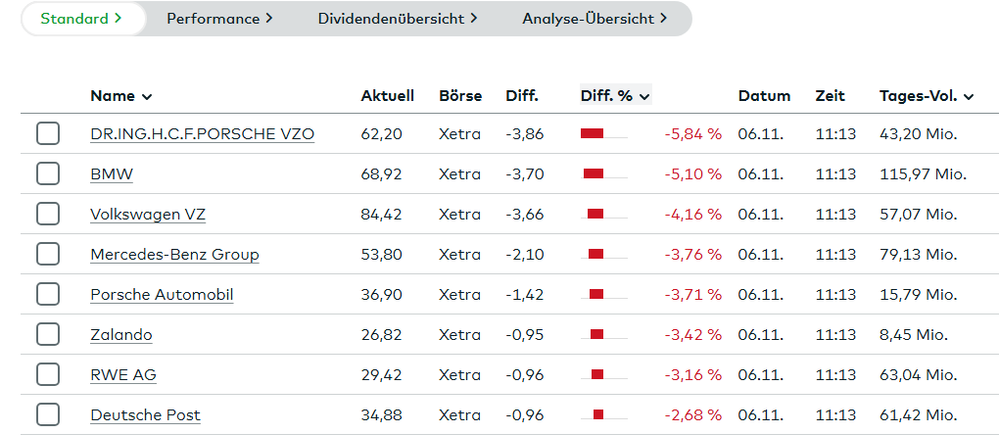The width and height of the screenshot is (999, 439).
Task: Open the Volkswagen VZ link
Action: (148, 214)
